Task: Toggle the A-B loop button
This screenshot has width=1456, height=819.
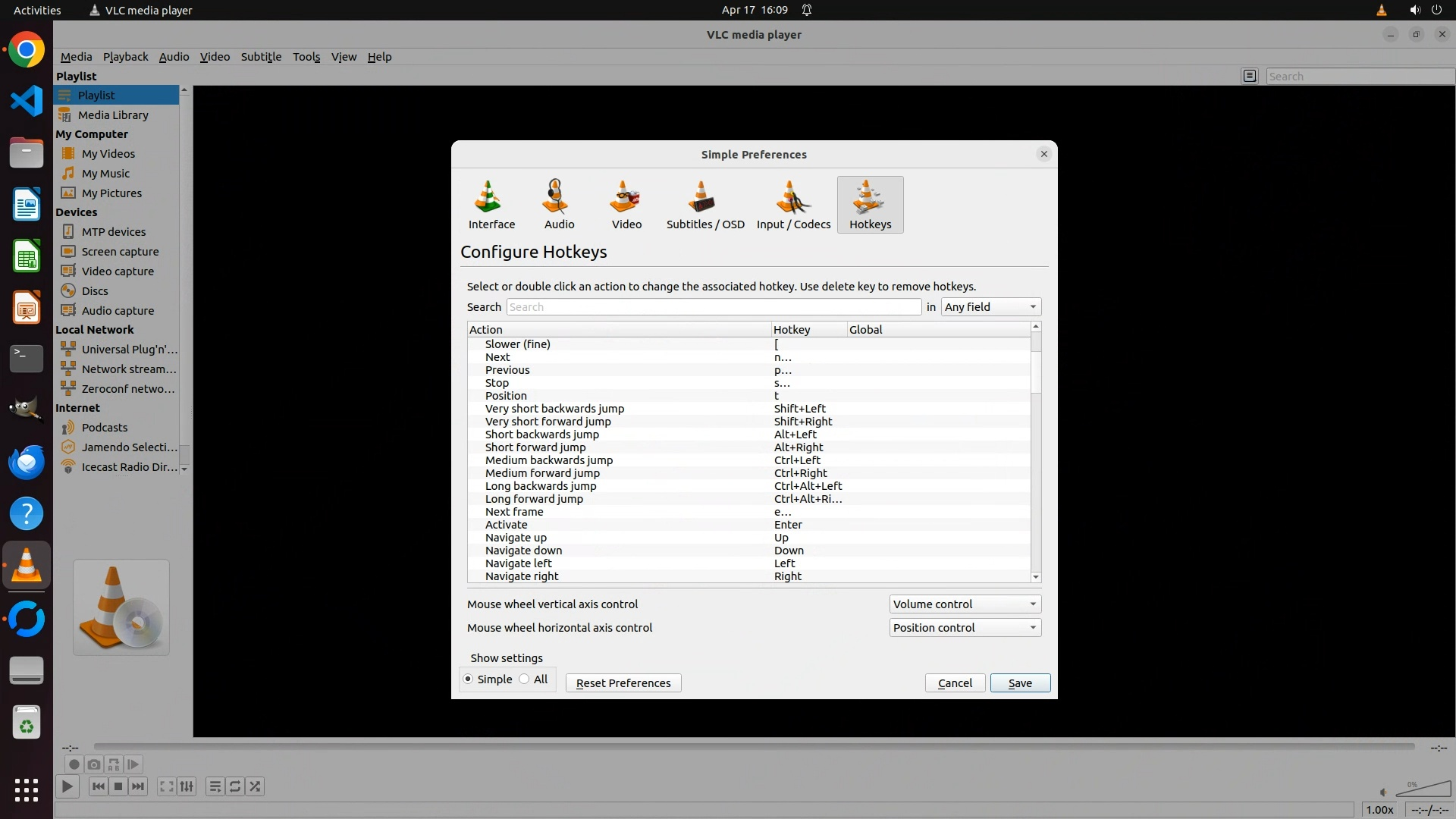Action: coord(114,764)
